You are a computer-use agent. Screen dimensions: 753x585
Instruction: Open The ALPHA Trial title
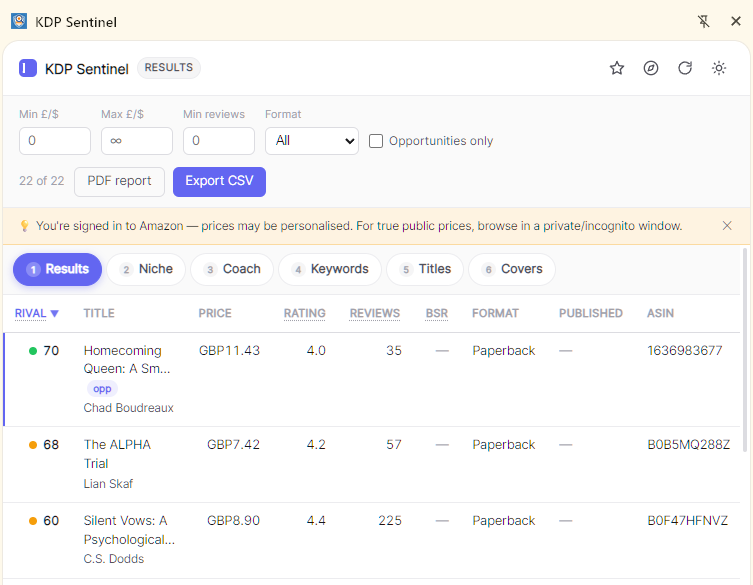(x=117, y=454)
